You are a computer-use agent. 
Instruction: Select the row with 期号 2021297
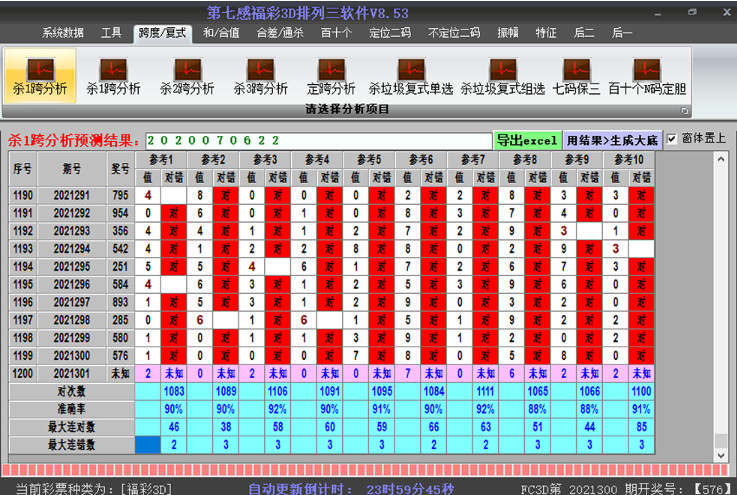tap(331, 302)
